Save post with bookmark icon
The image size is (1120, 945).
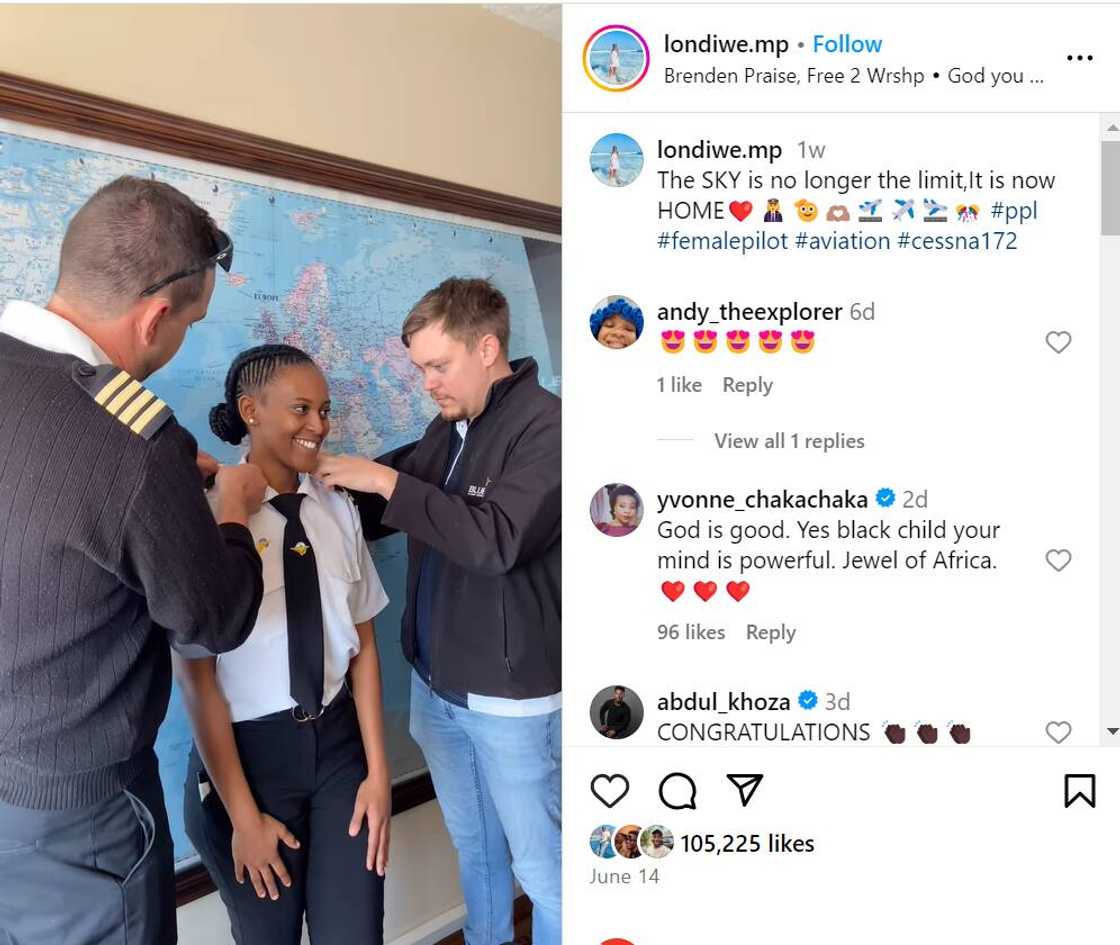click(x=1079, y=791)
